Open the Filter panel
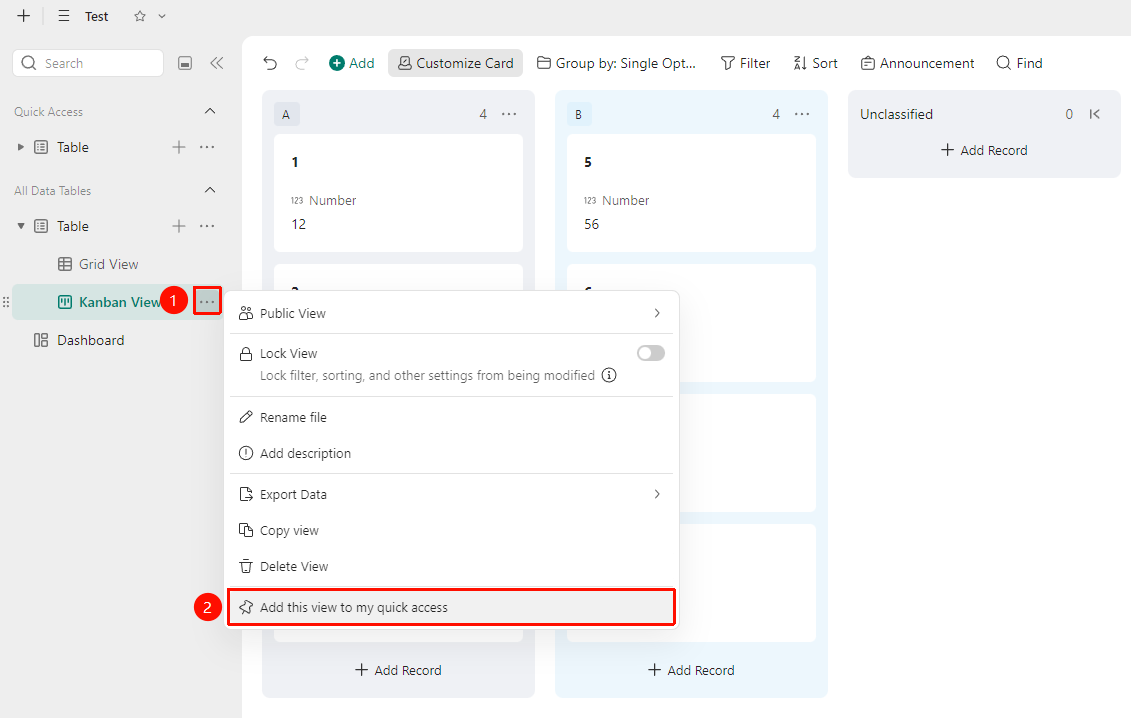Image resolution: width=1131 pixels, height=718 pixels. pyautogui.click(x=746, y=64)
